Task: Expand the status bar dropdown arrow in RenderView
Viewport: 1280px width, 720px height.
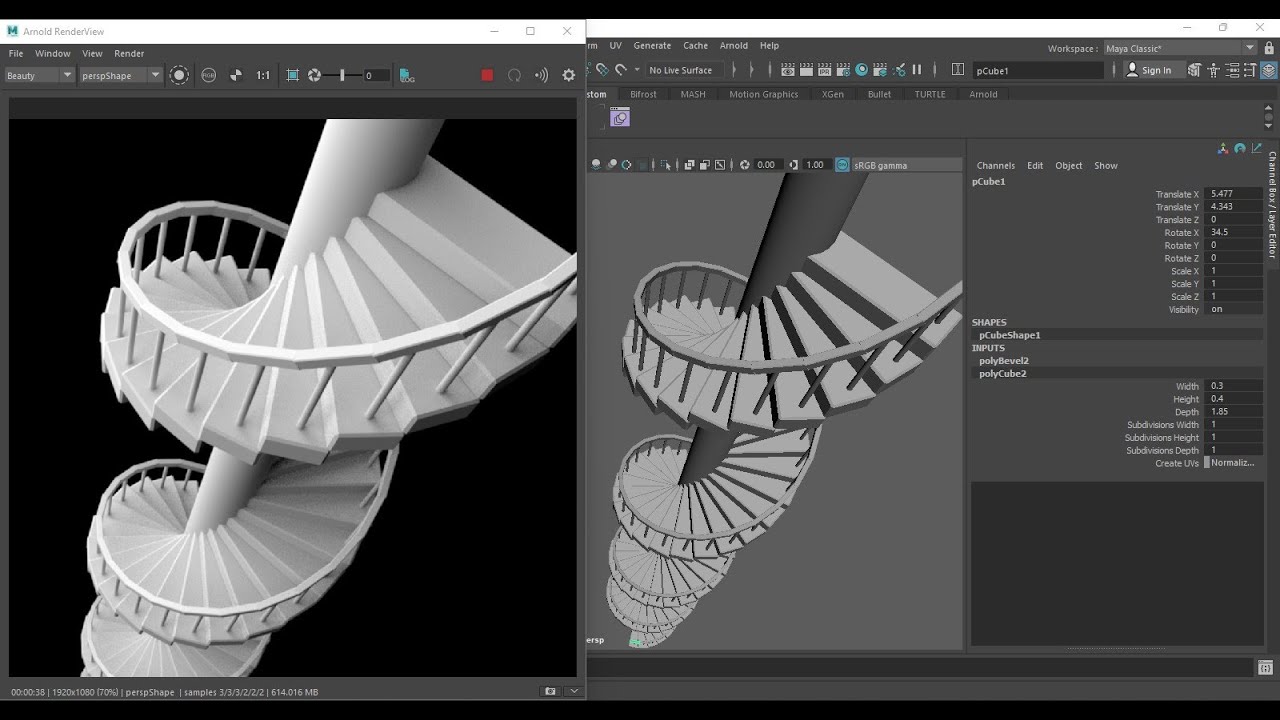Action: point(573,691)
